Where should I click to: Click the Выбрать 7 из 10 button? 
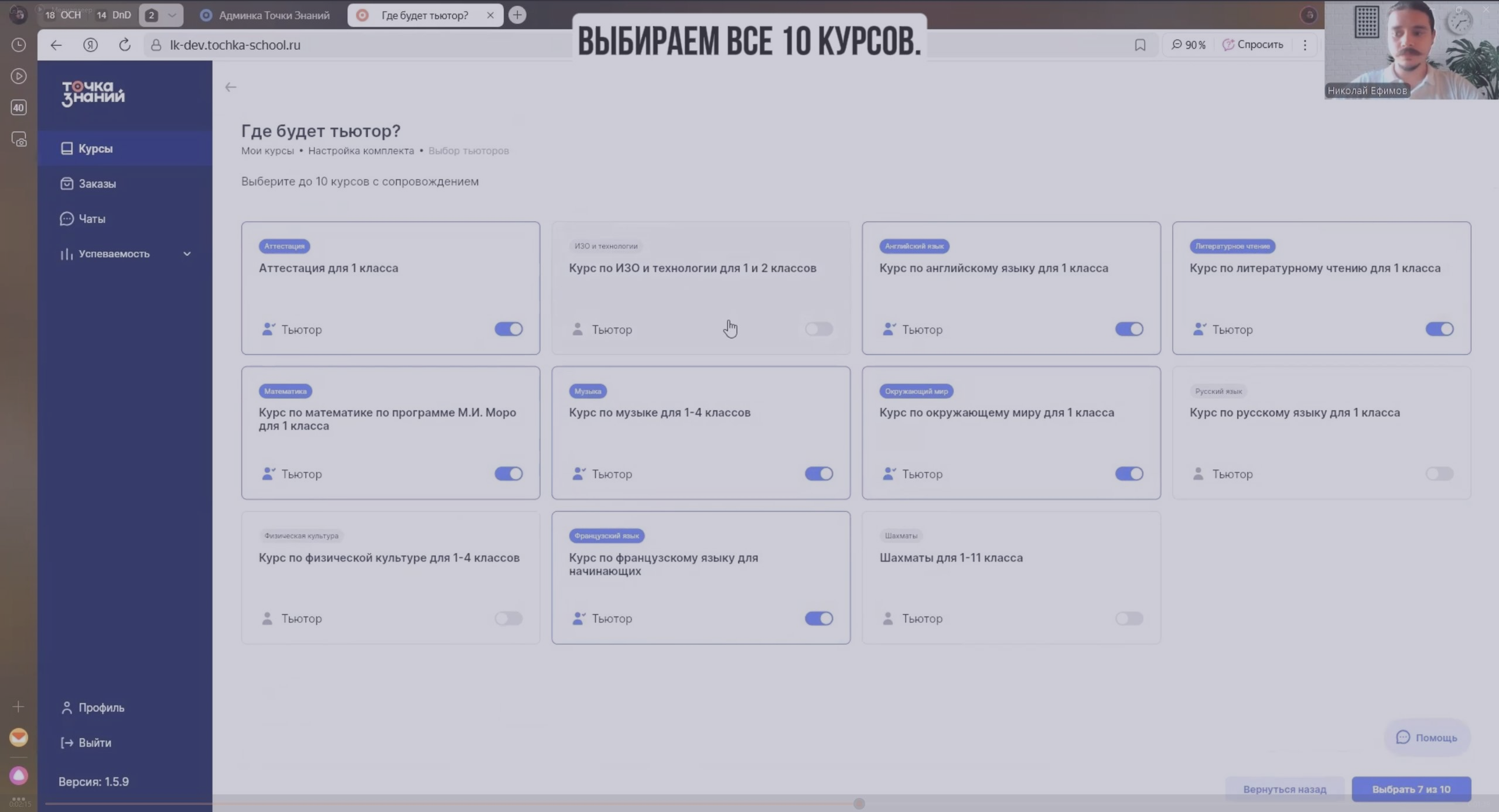tap(1411, 789)
